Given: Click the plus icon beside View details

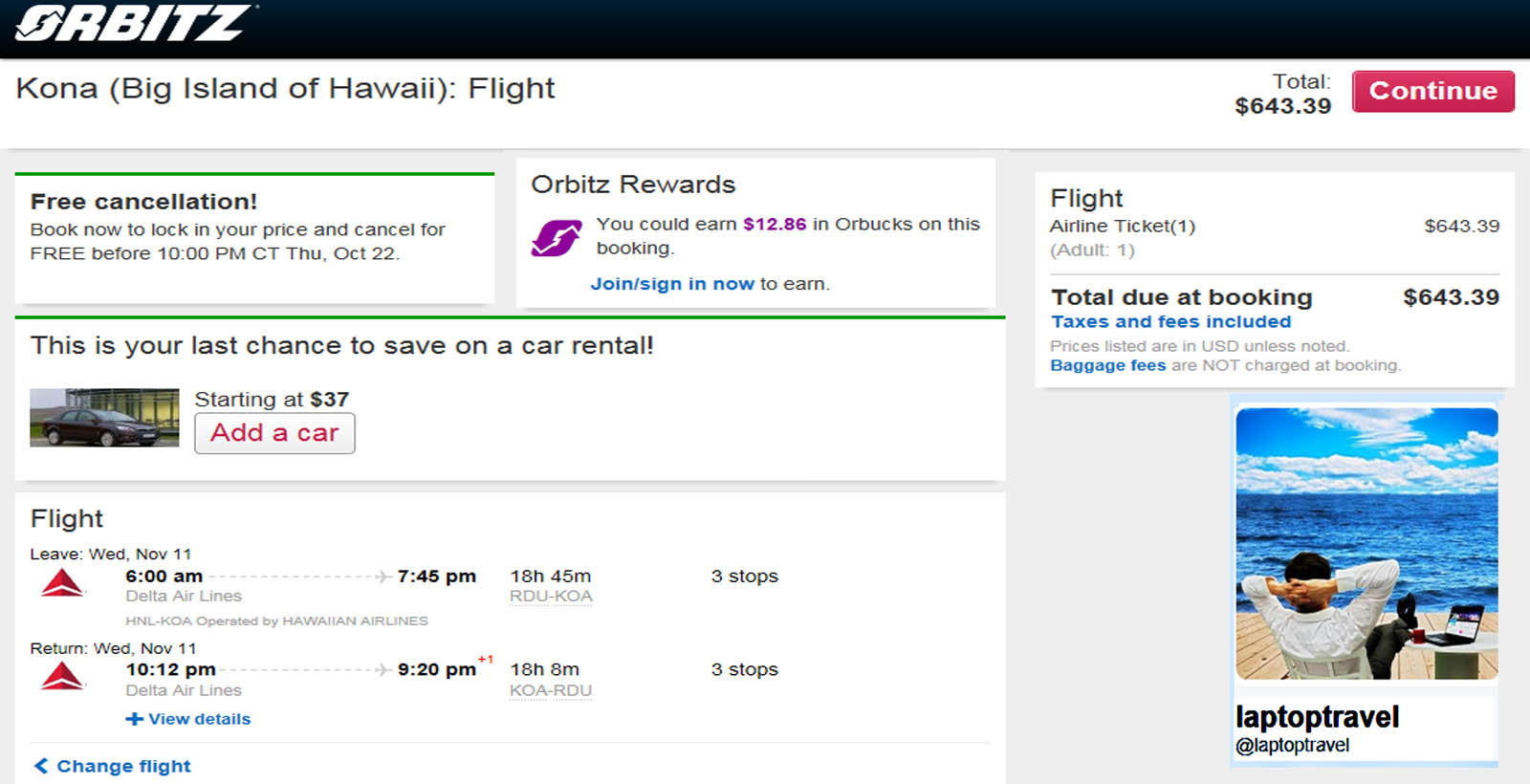Looking at the screenshot, I should (134, 719).
